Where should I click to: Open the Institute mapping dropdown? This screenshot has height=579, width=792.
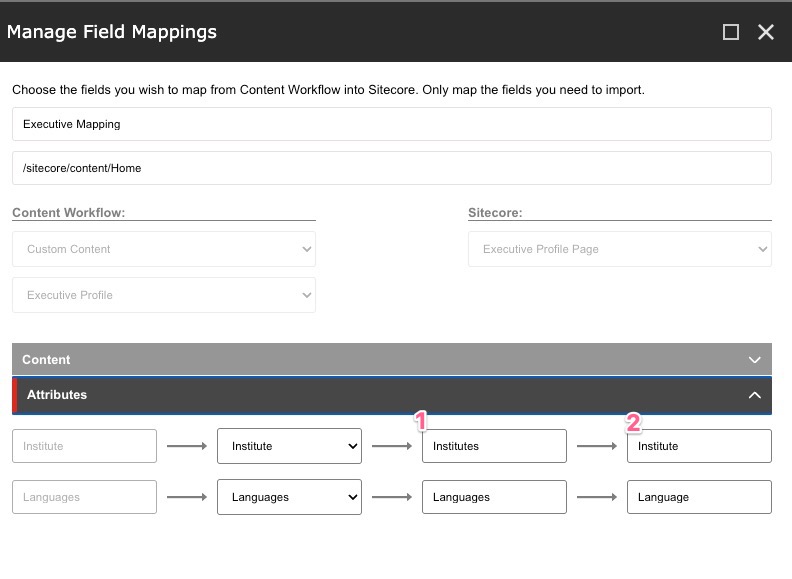pyautogui.click(x=289, y=446)
